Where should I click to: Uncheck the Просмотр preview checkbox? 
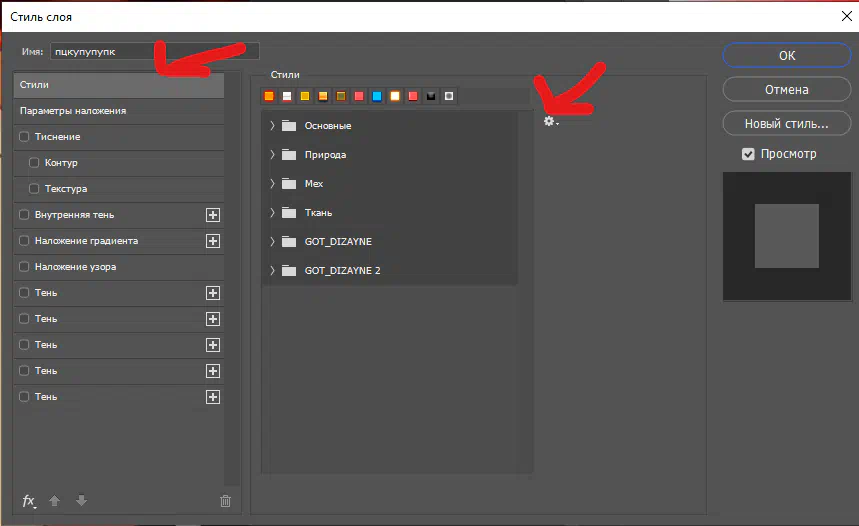[x=748, y=154]
